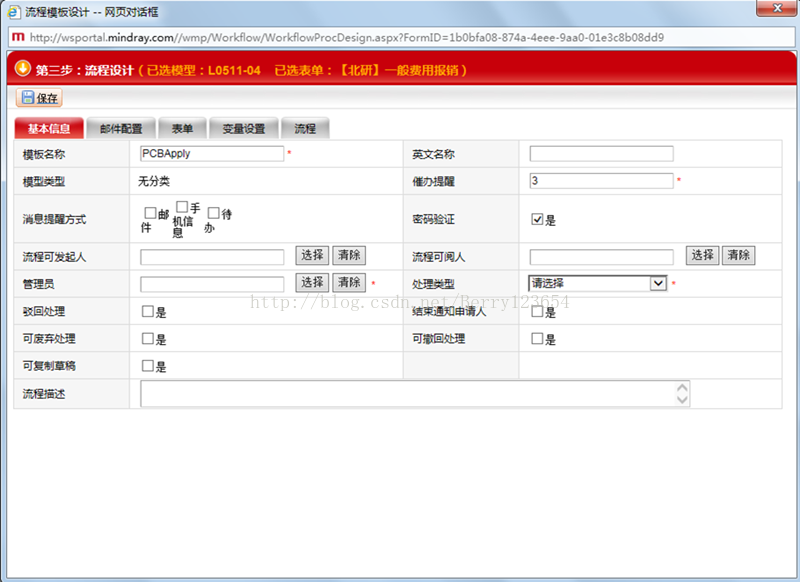Image resolution: width=800 pixels, height=582 pixels.
Task: Click the URL in the address bar
Action: click(x=346, y=37)
